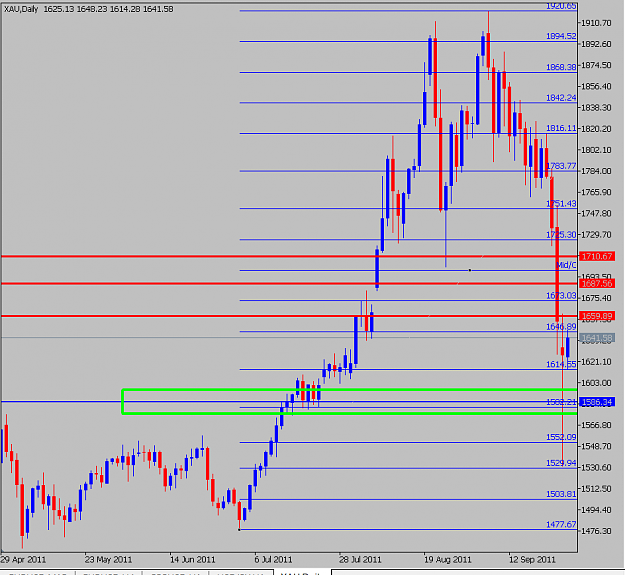Screen dimensions: 625x575
Task: Click the 1816.11 level label
Action: 561,128
